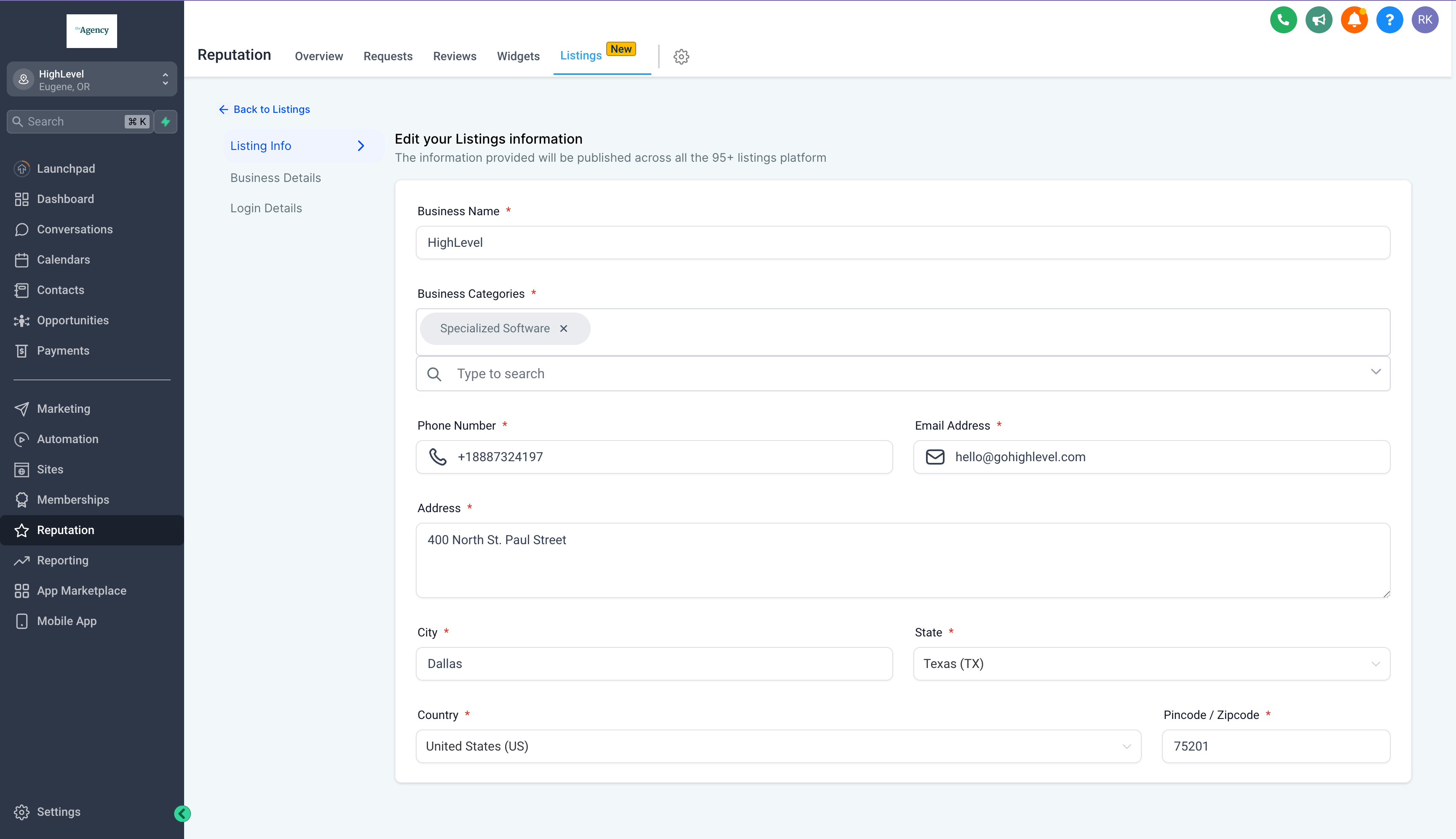Open Sites in the sidebar
Screen dimensions: 1456x839
92,470
